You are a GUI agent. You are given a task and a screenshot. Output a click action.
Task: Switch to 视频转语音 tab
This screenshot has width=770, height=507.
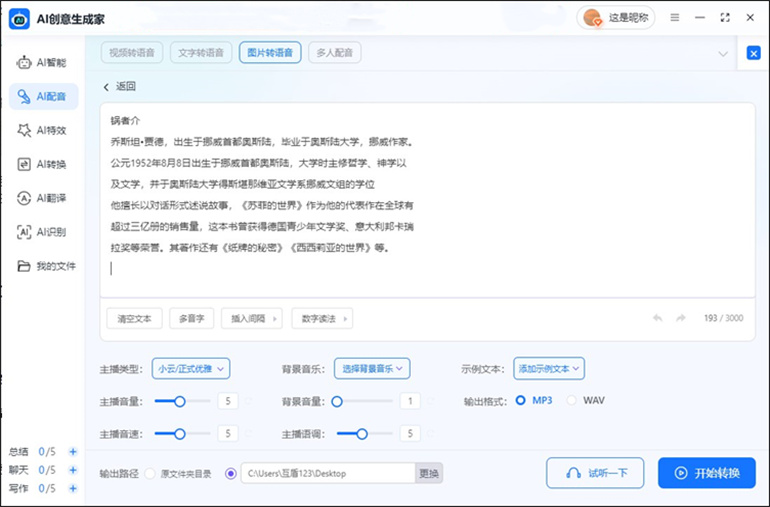pyautogui.click(x=132, y=53)
